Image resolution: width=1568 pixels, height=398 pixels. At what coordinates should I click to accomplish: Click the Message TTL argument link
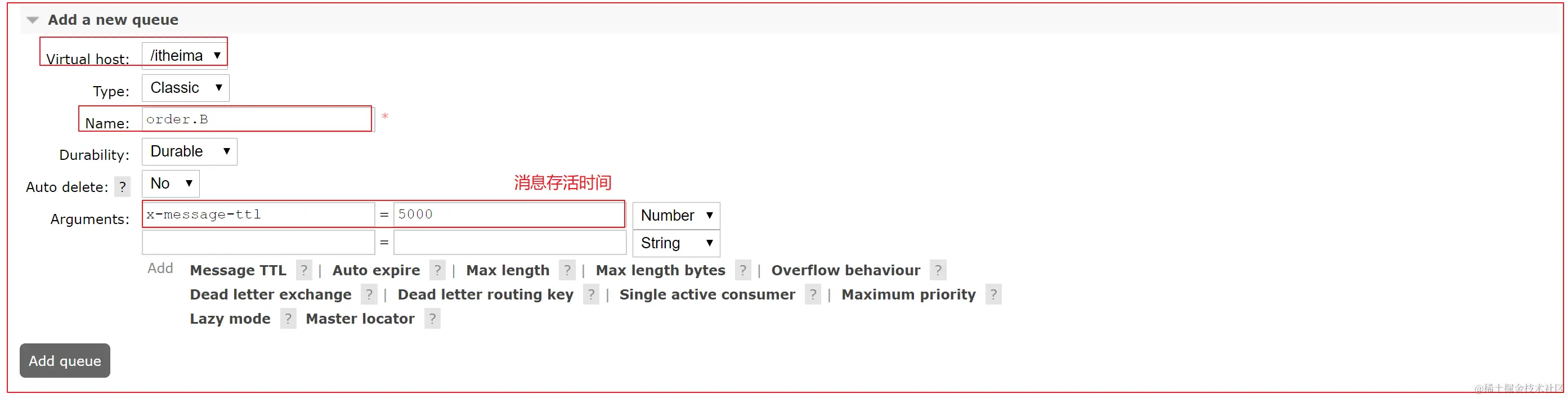pos(238,270)
